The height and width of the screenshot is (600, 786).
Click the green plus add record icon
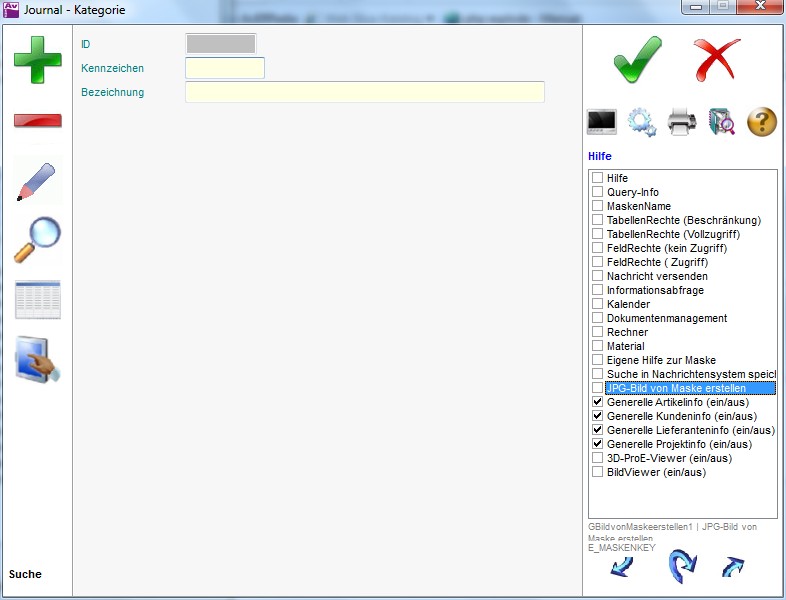(37, 59)
